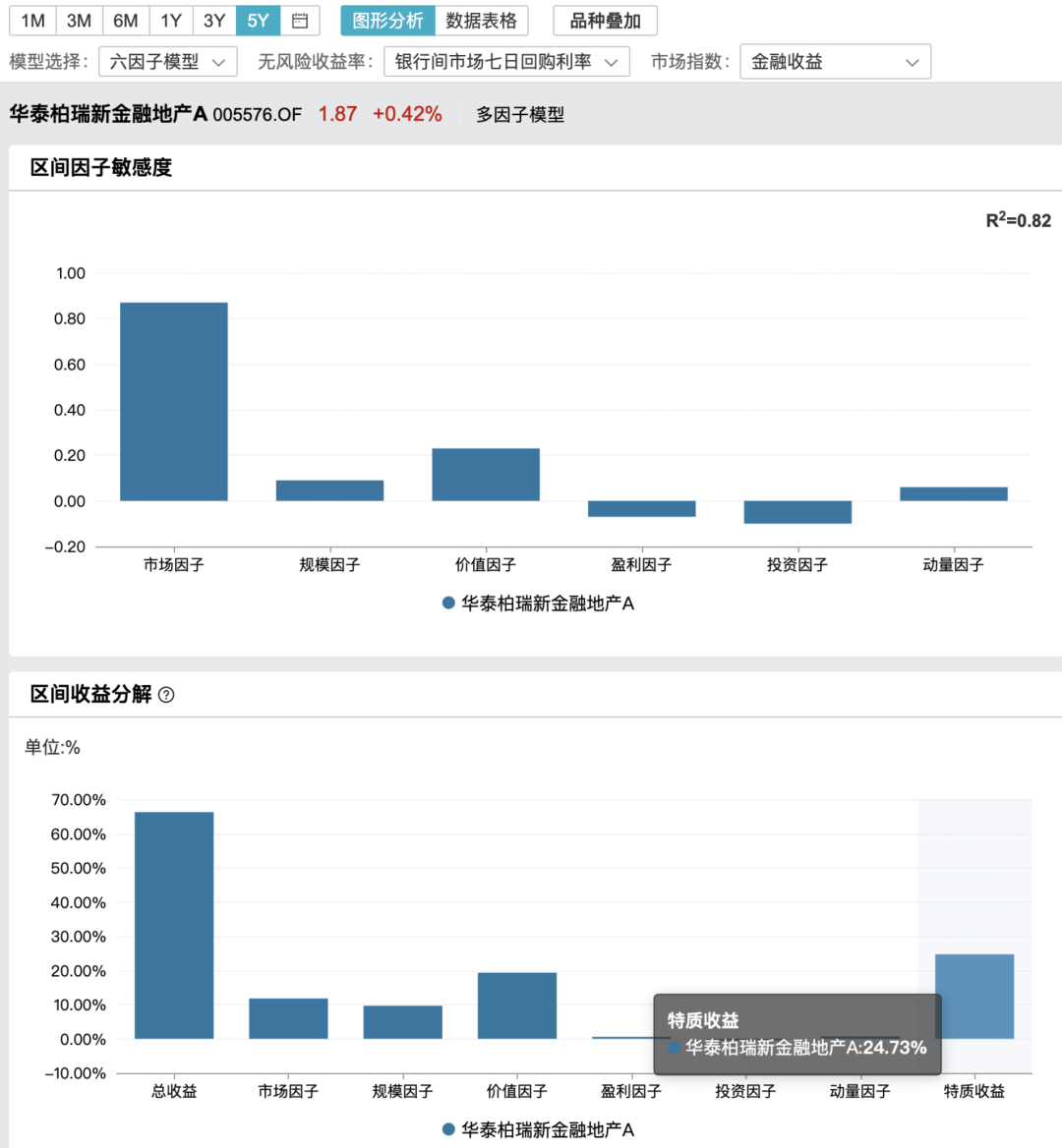The height and width of the screenshot is (1148, 1062).
Task: Click the 单位:% label
Action: [x=52, y=748]
